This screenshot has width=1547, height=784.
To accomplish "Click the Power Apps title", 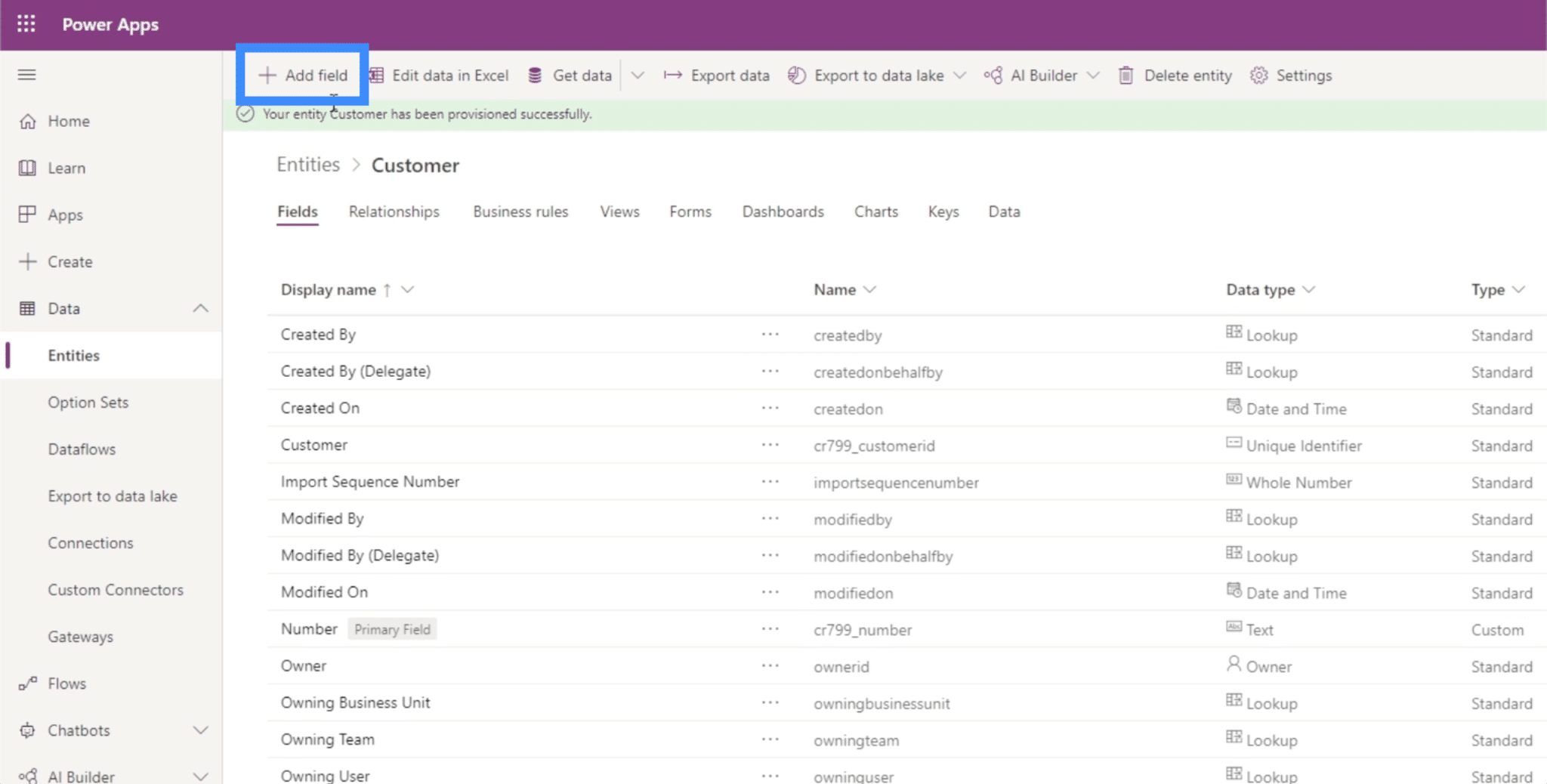I will click(x=110, y=24).
